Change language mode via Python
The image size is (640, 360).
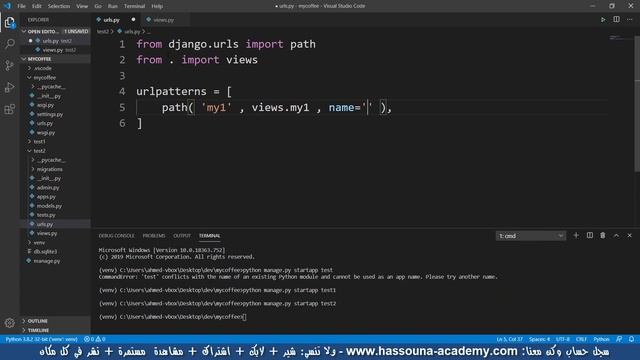tap(601, 339)
